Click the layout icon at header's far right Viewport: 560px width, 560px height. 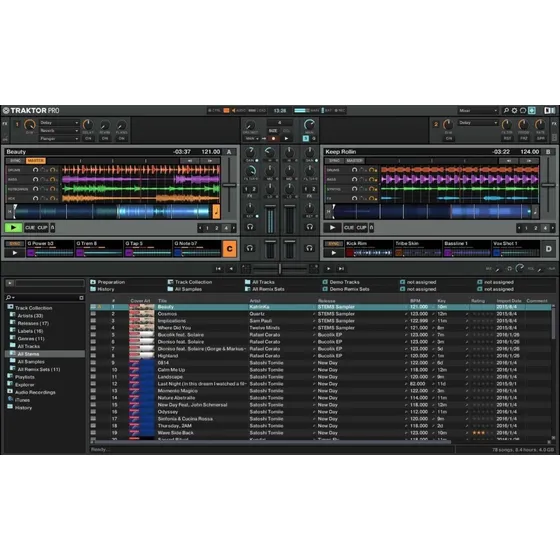pyautogui.click(x=549, y=111)
